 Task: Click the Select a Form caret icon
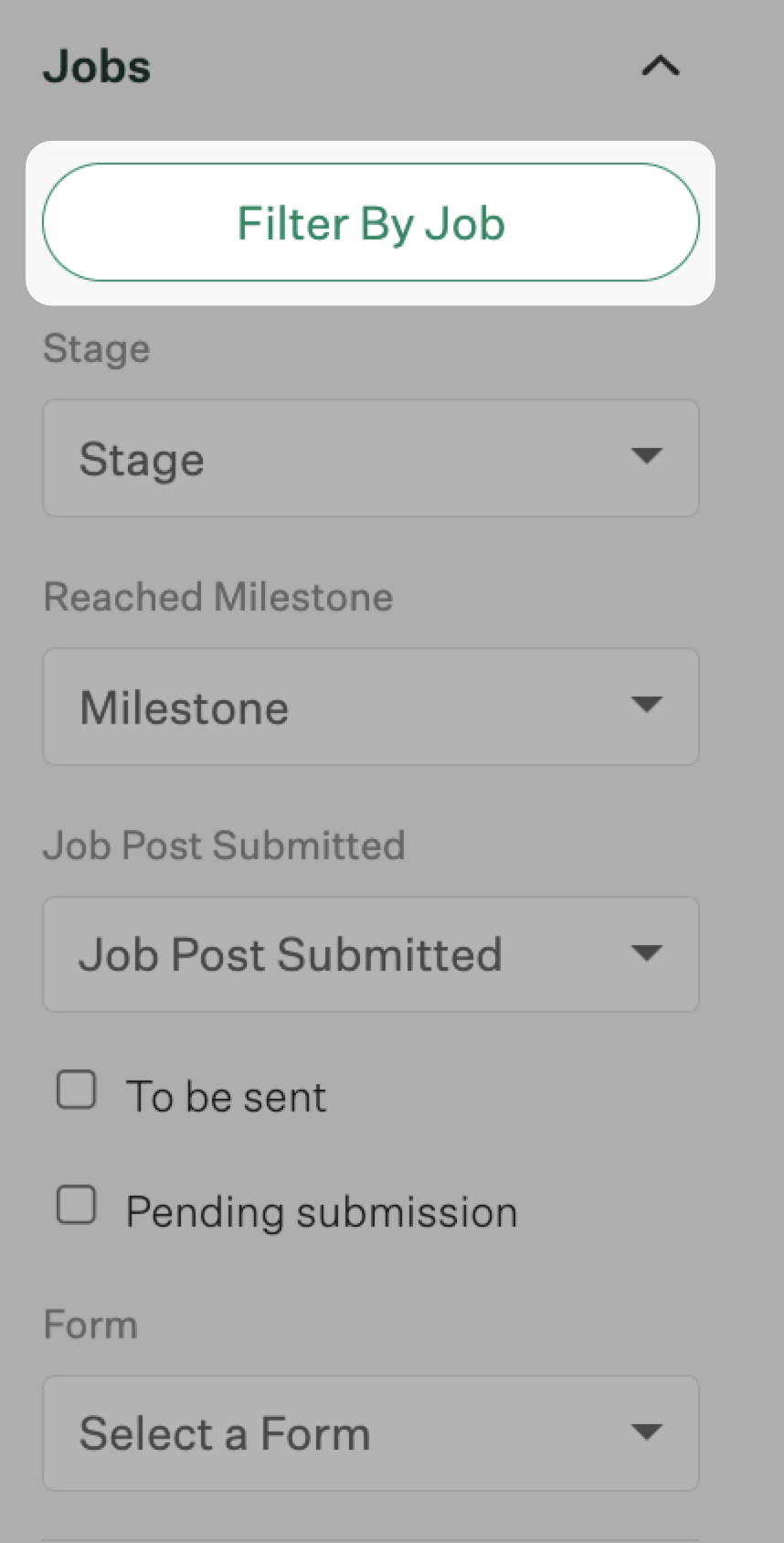pyautogui.click(x=647, y=1432)
